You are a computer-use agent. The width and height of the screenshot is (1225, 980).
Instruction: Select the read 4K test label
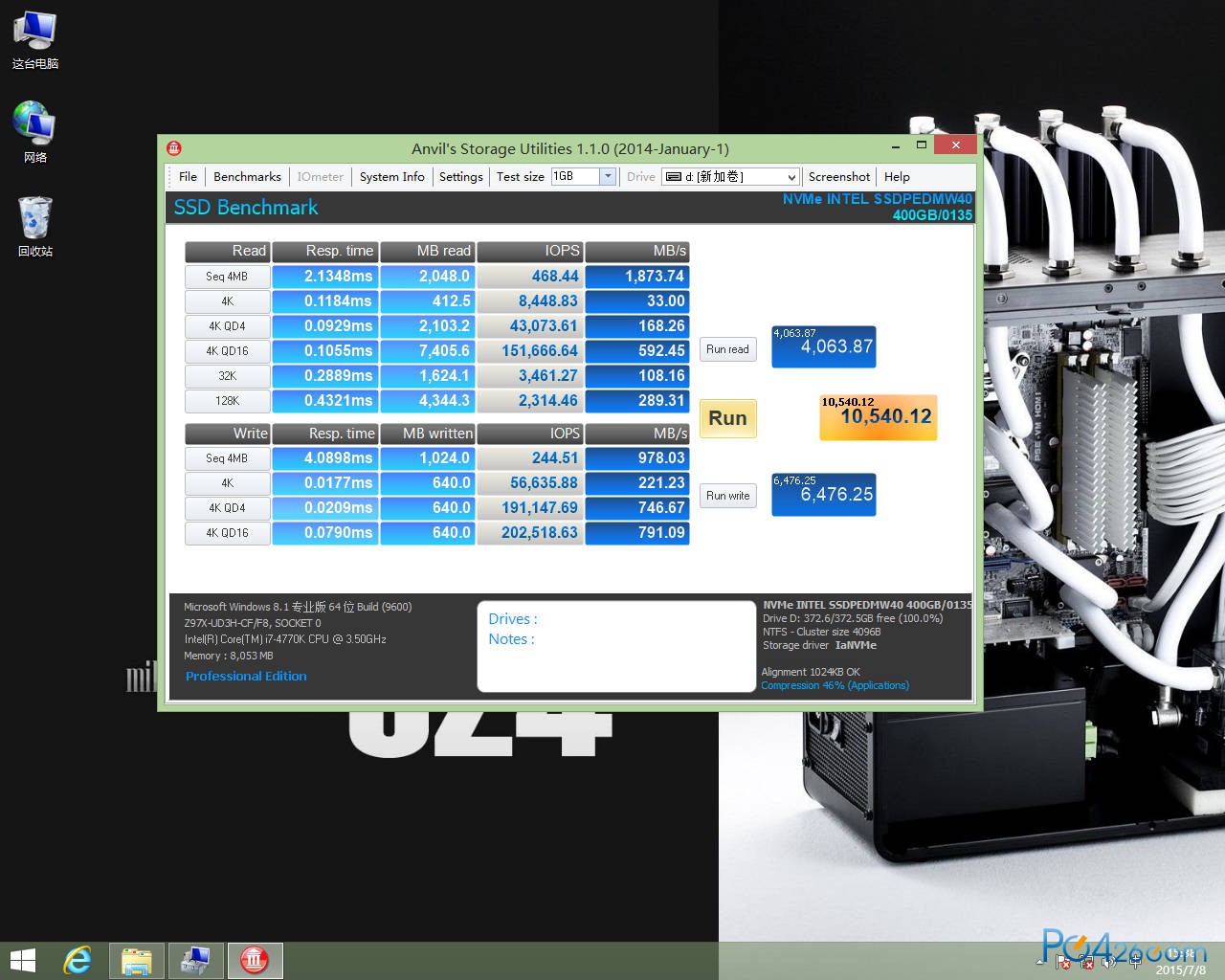[227, 301]
